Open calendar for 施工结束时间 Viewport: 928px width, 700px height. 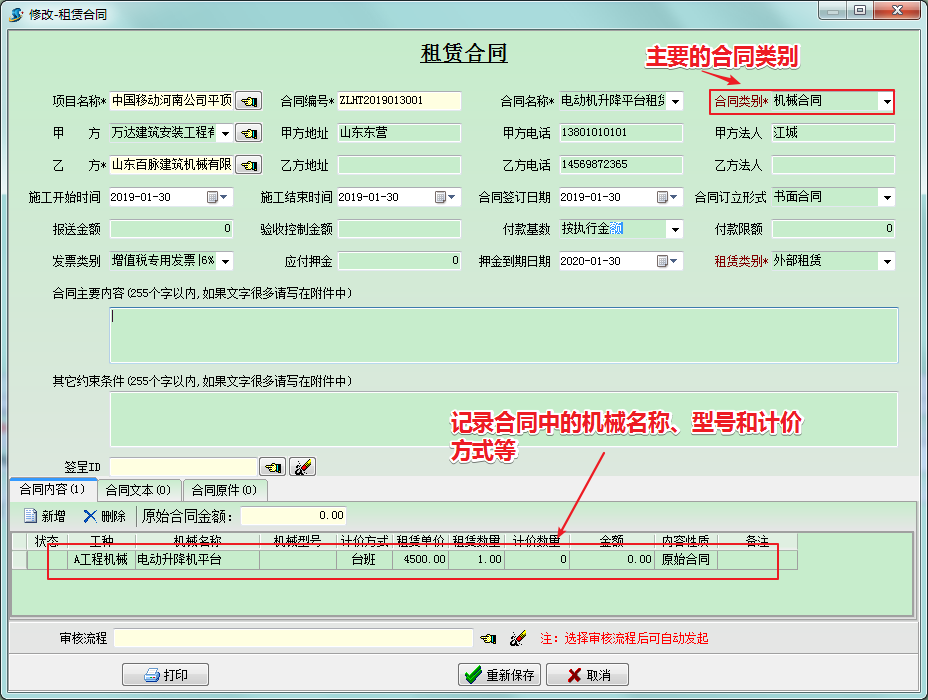tap(444, 197)
